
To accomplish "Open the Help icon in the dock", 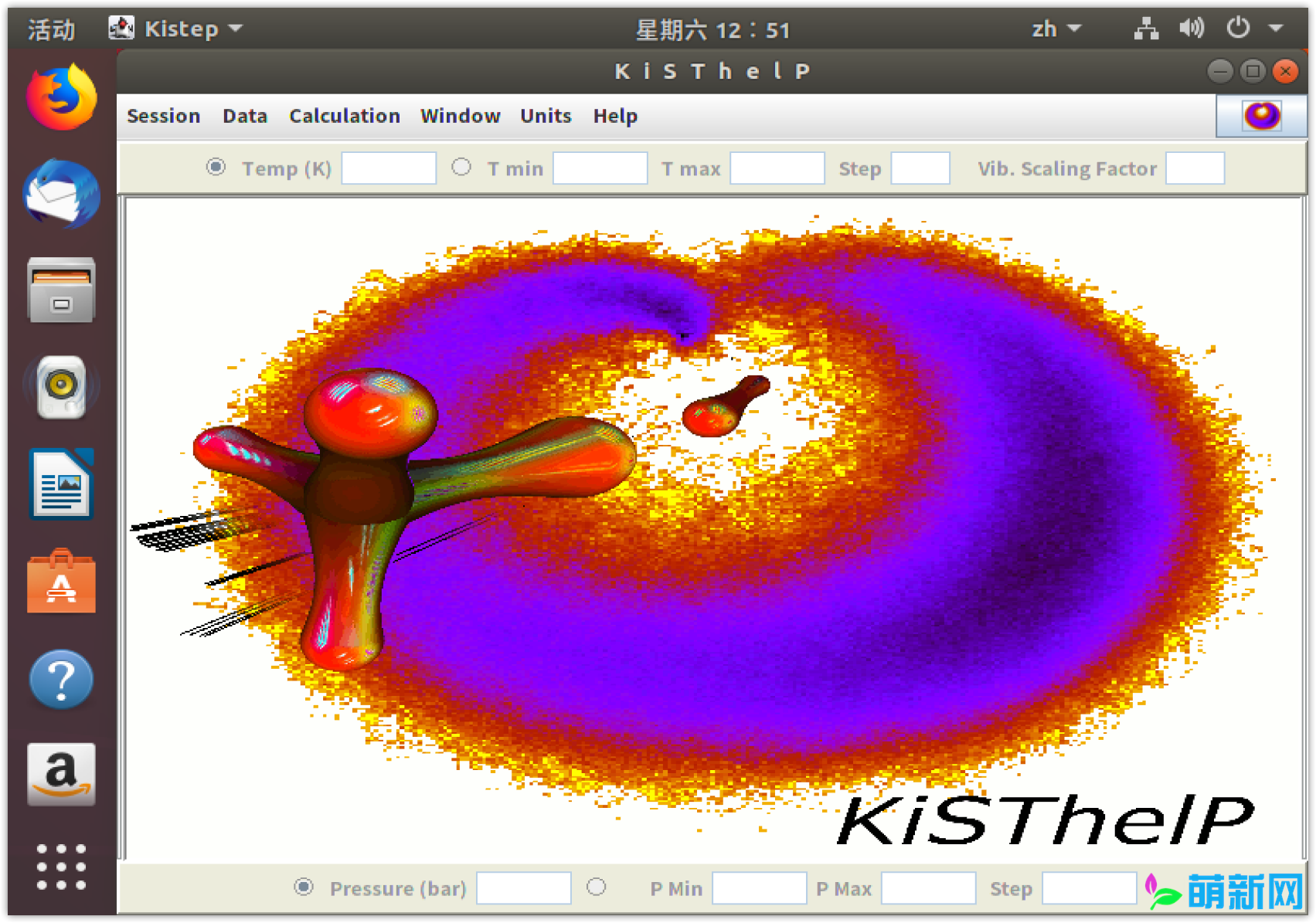I will click(62, 680).
